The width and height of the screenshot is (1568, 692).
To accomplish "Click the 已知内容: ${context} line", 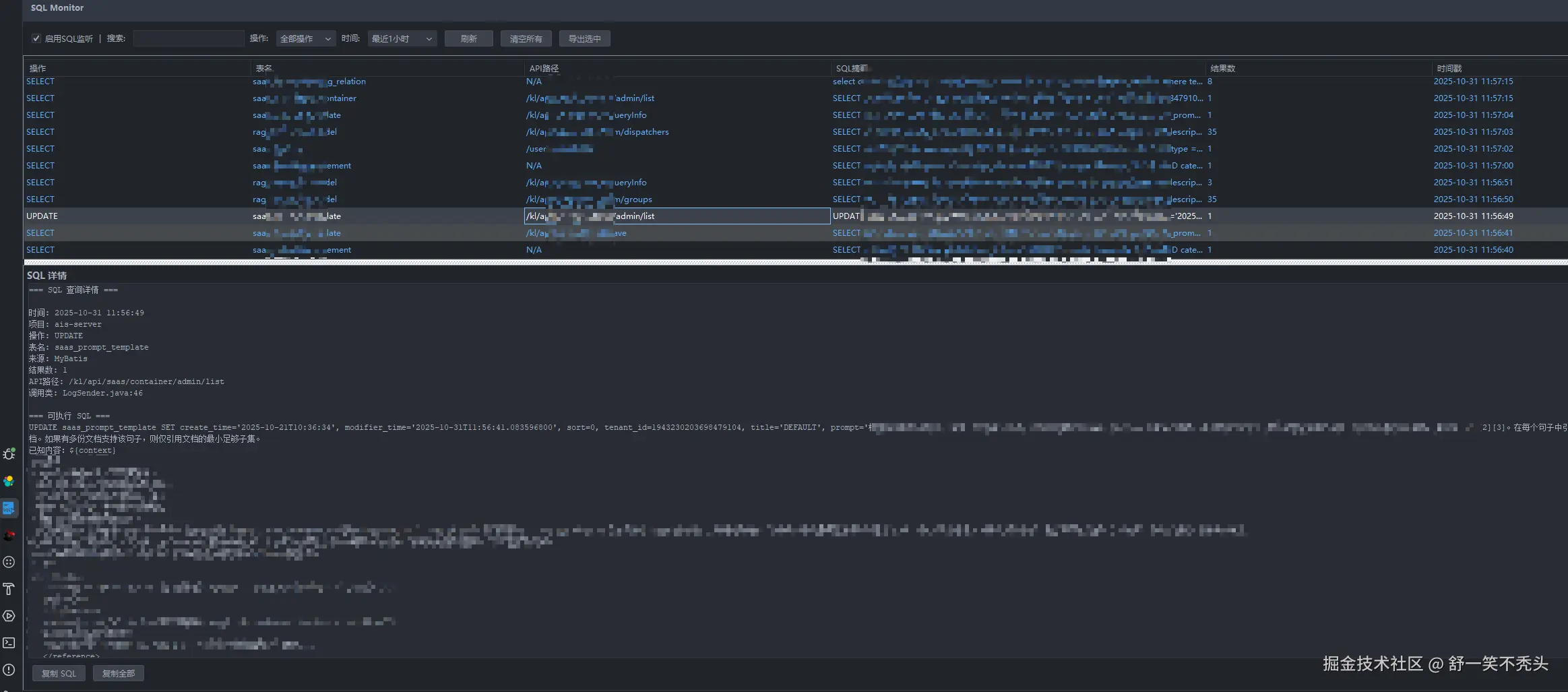I will click(x=72, y=450).
